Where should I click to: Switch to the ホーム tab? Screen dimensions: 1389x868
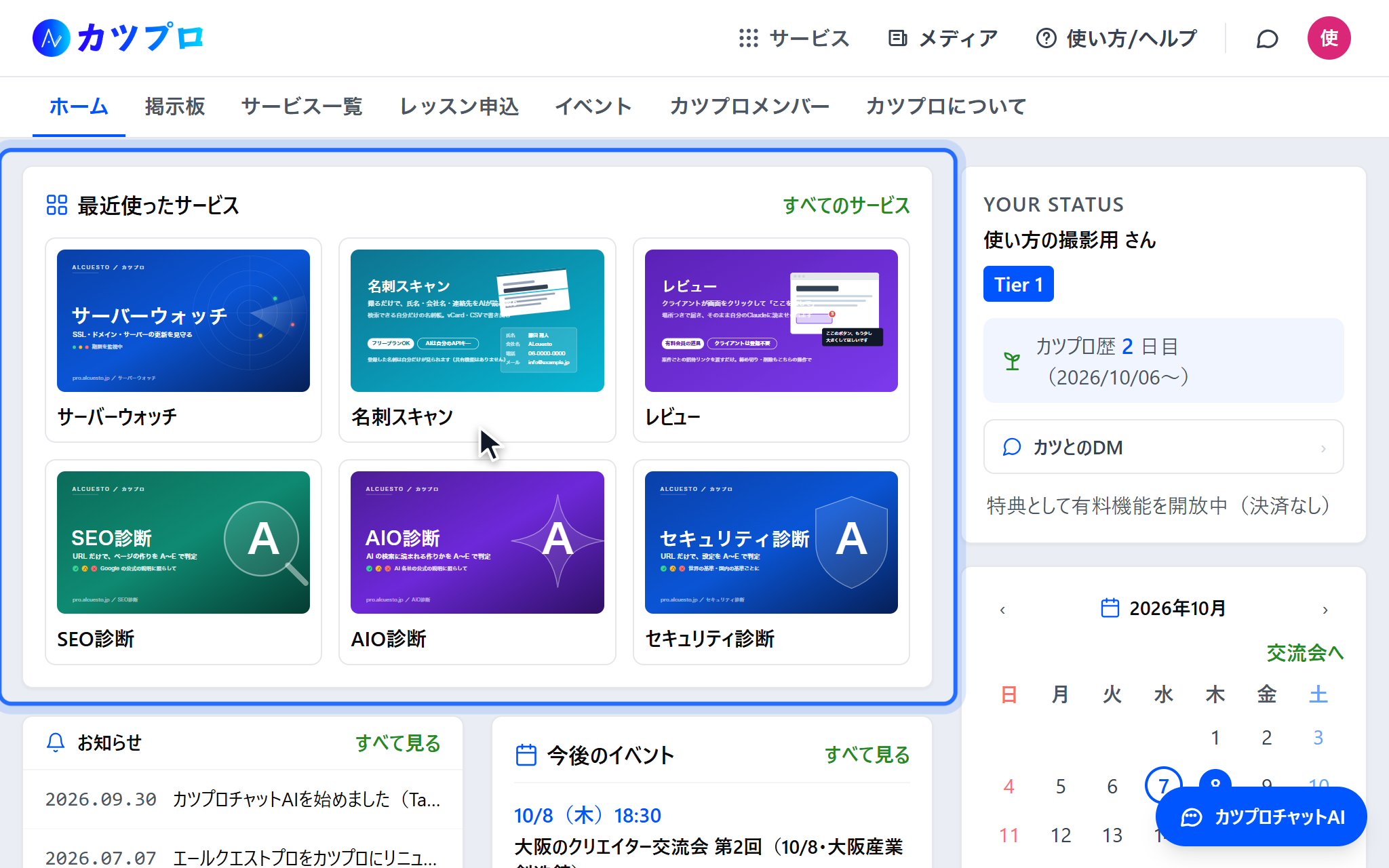coord(79,106)
